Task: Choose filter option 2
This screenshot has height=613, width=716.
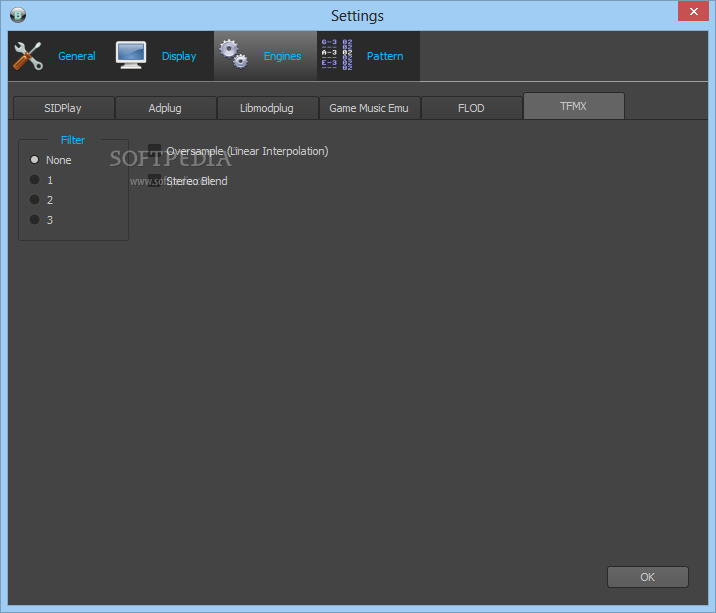Action: click(x=34, y=200)
